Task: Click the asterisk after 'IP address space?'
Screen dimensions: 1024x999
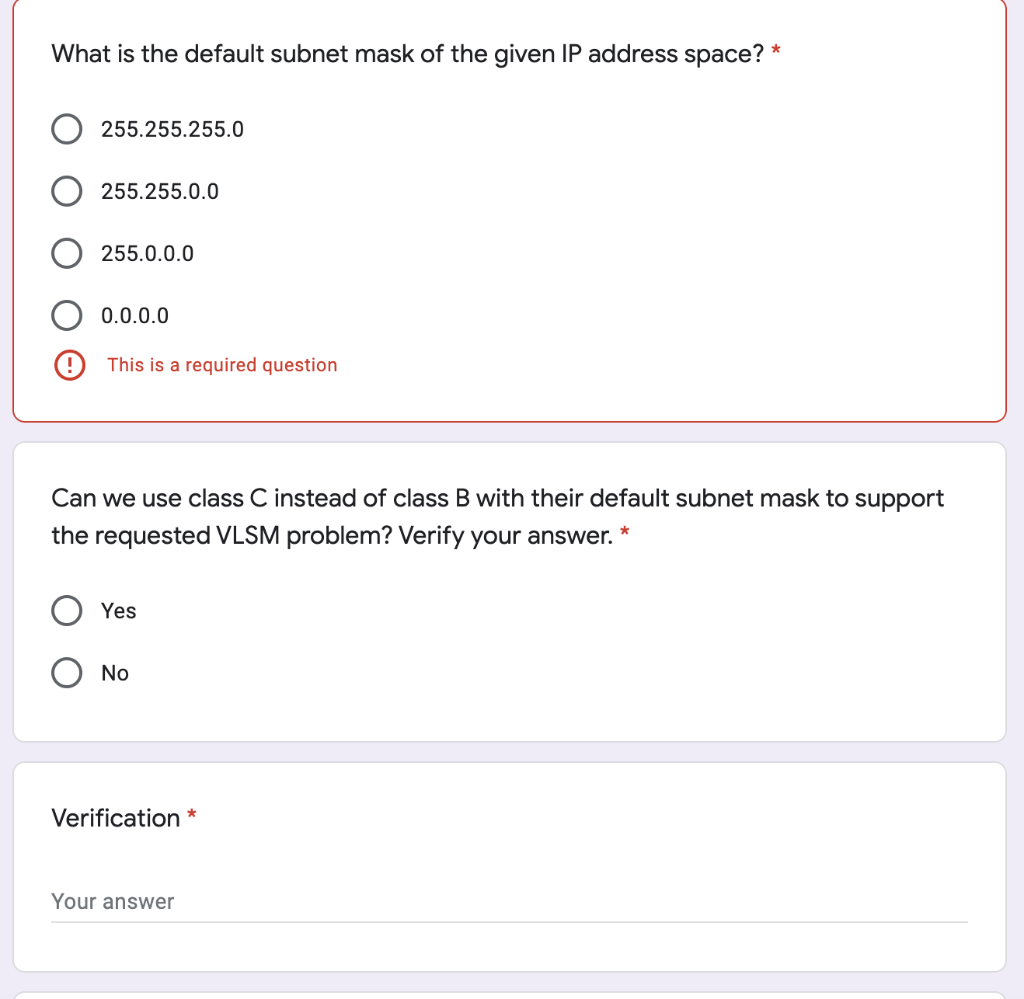Action: [776, 52]
